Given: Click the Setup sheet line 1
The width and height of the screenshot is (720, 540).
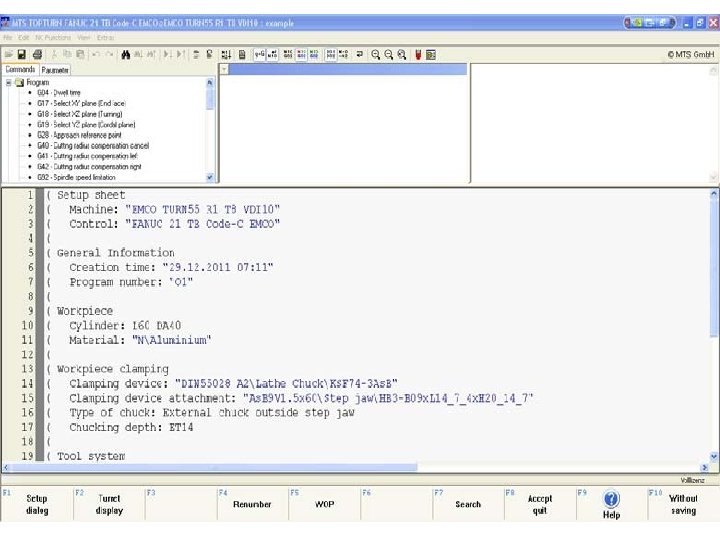Looking at the screenshot, I should [91, 195].
